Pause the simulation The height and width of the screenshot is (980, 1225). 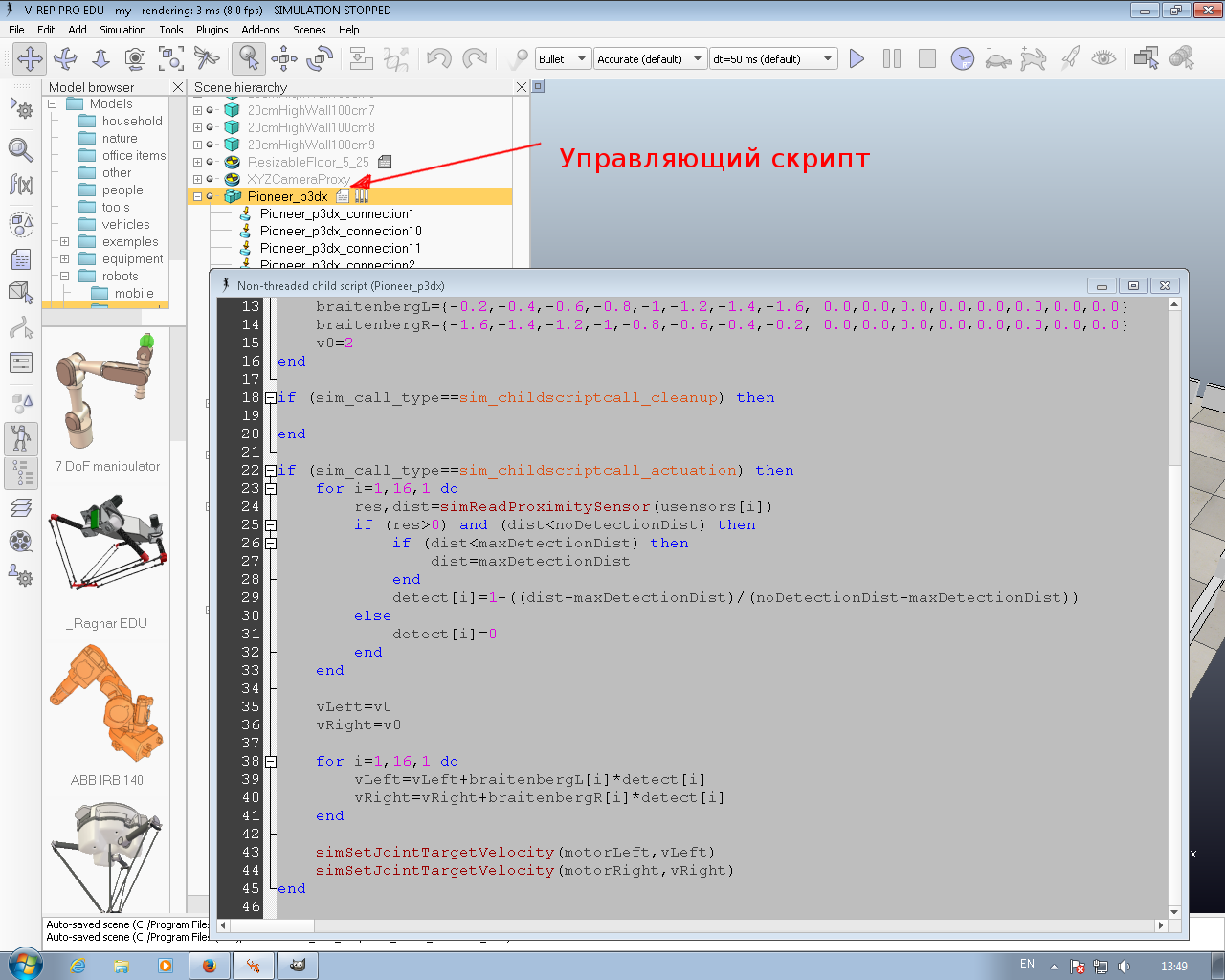click(x=892, y=58)
